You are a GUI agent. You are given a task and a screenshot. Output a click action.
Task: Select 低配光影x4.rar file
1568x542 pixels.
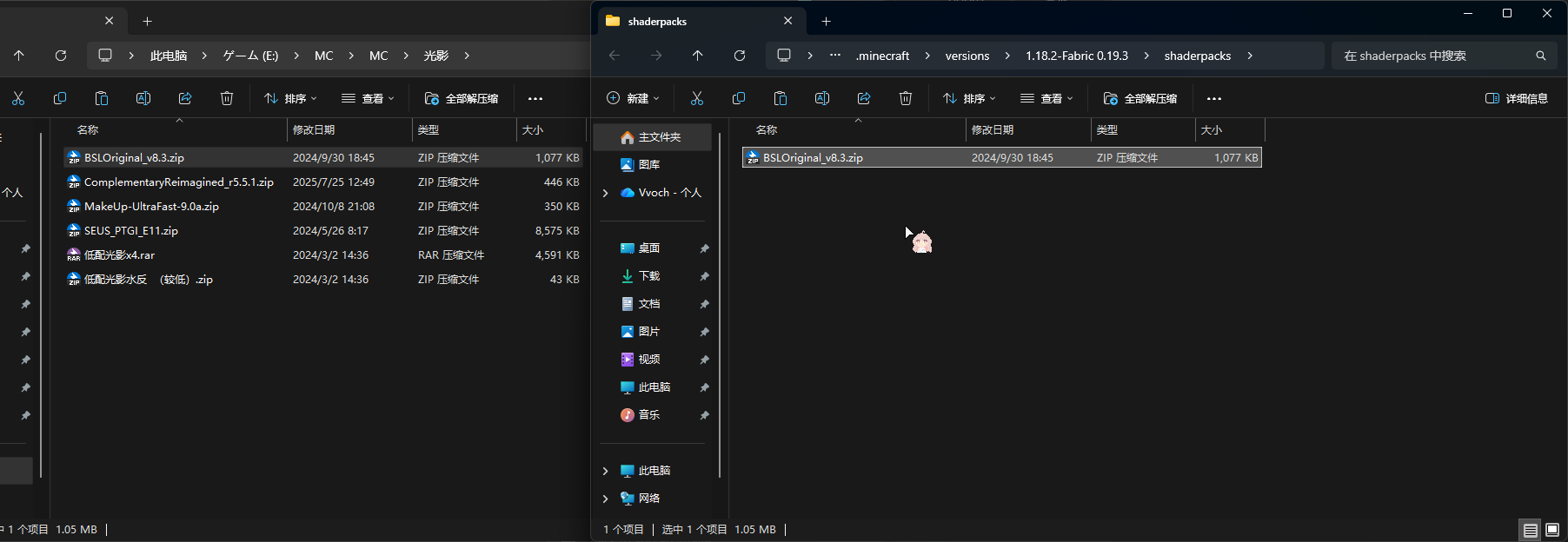click(323, 255)
